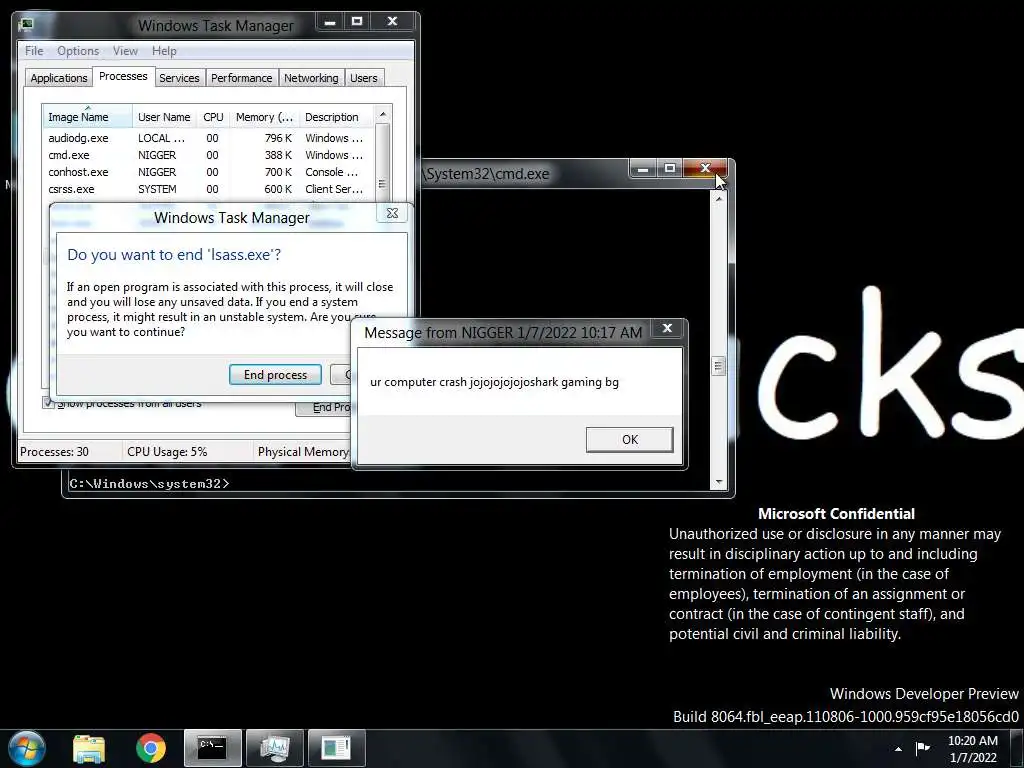Select the conhost.exe process row
Viewport: 1024px width, 768px height.
coord(208,172)
